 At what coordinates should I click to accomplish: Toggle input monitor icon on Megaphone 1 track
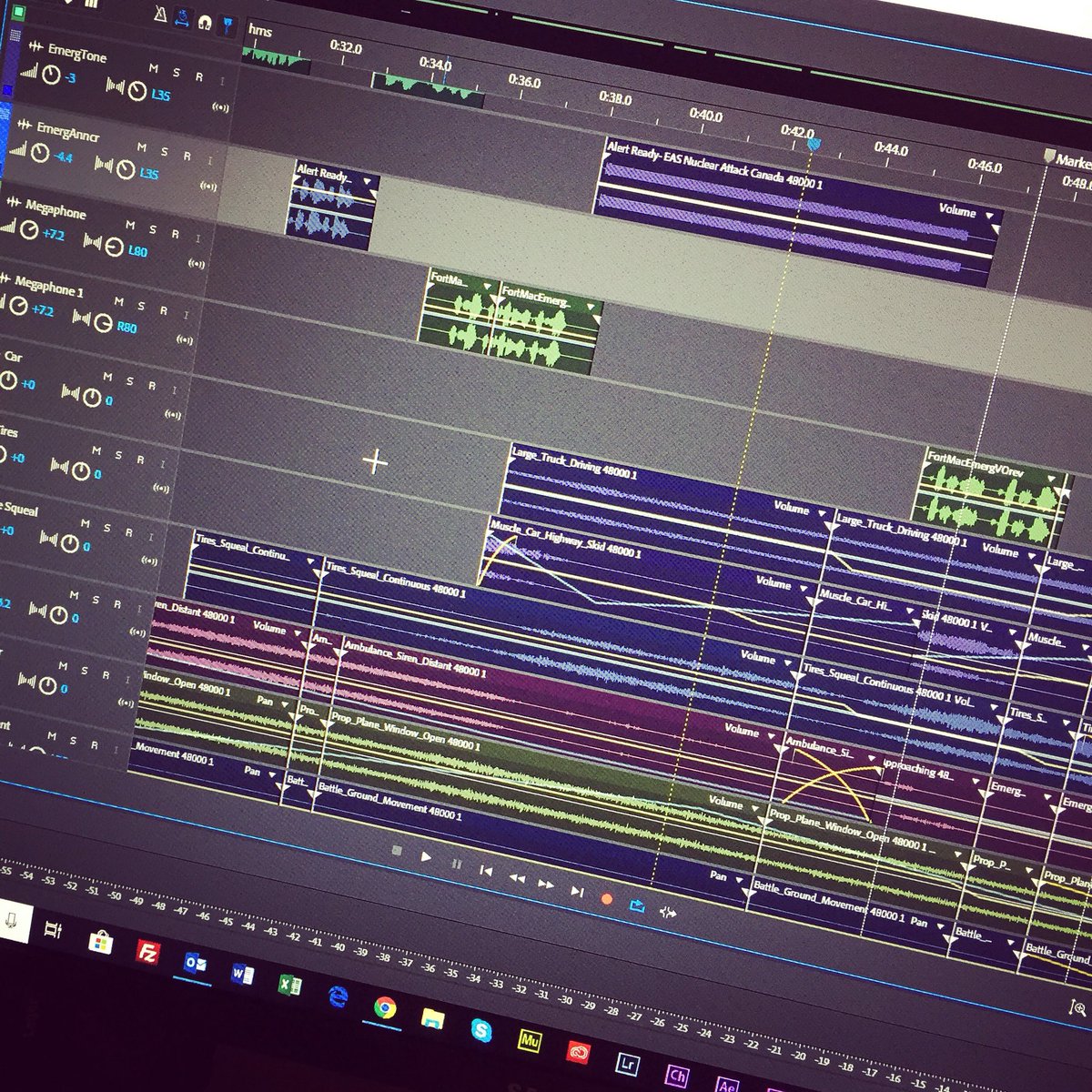click(x=184, y=339)
